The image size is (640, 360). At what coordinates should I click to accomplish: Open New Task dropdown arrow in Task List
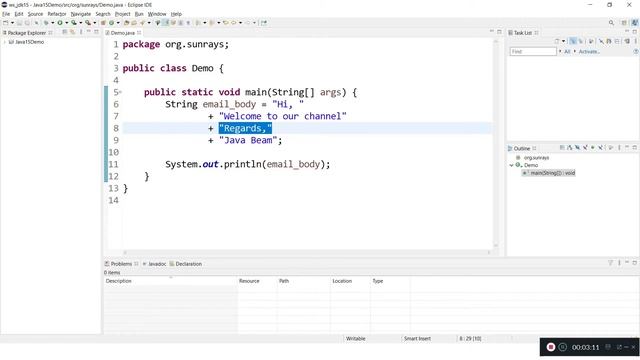click(563, 41)
